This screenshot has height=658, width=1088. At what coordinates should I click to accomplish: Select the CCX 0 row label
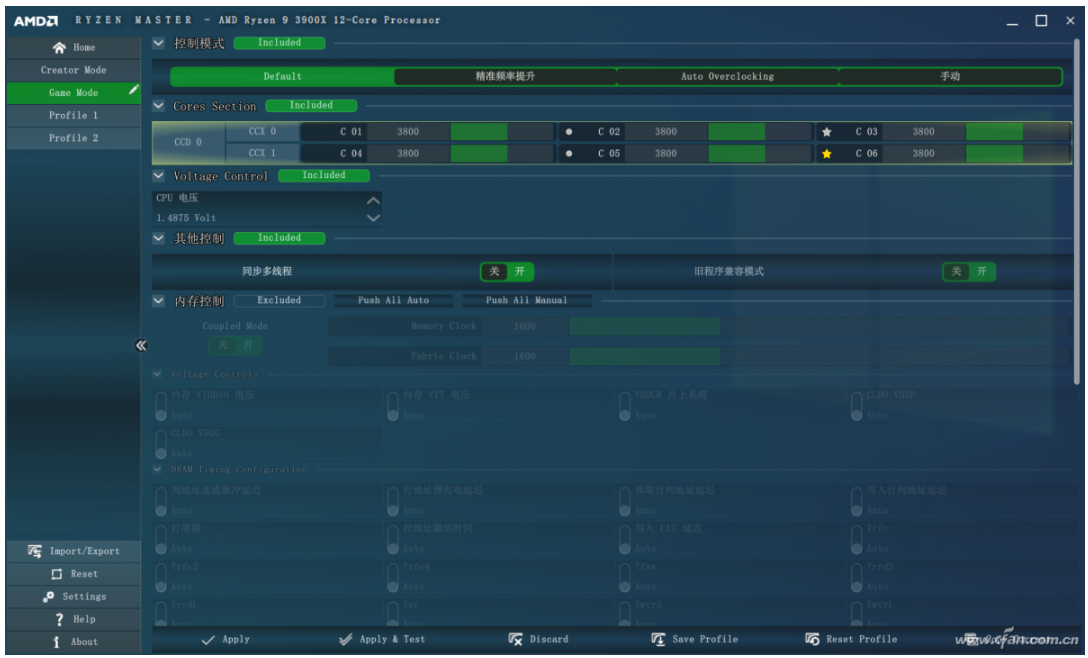(x=262, y=131)
